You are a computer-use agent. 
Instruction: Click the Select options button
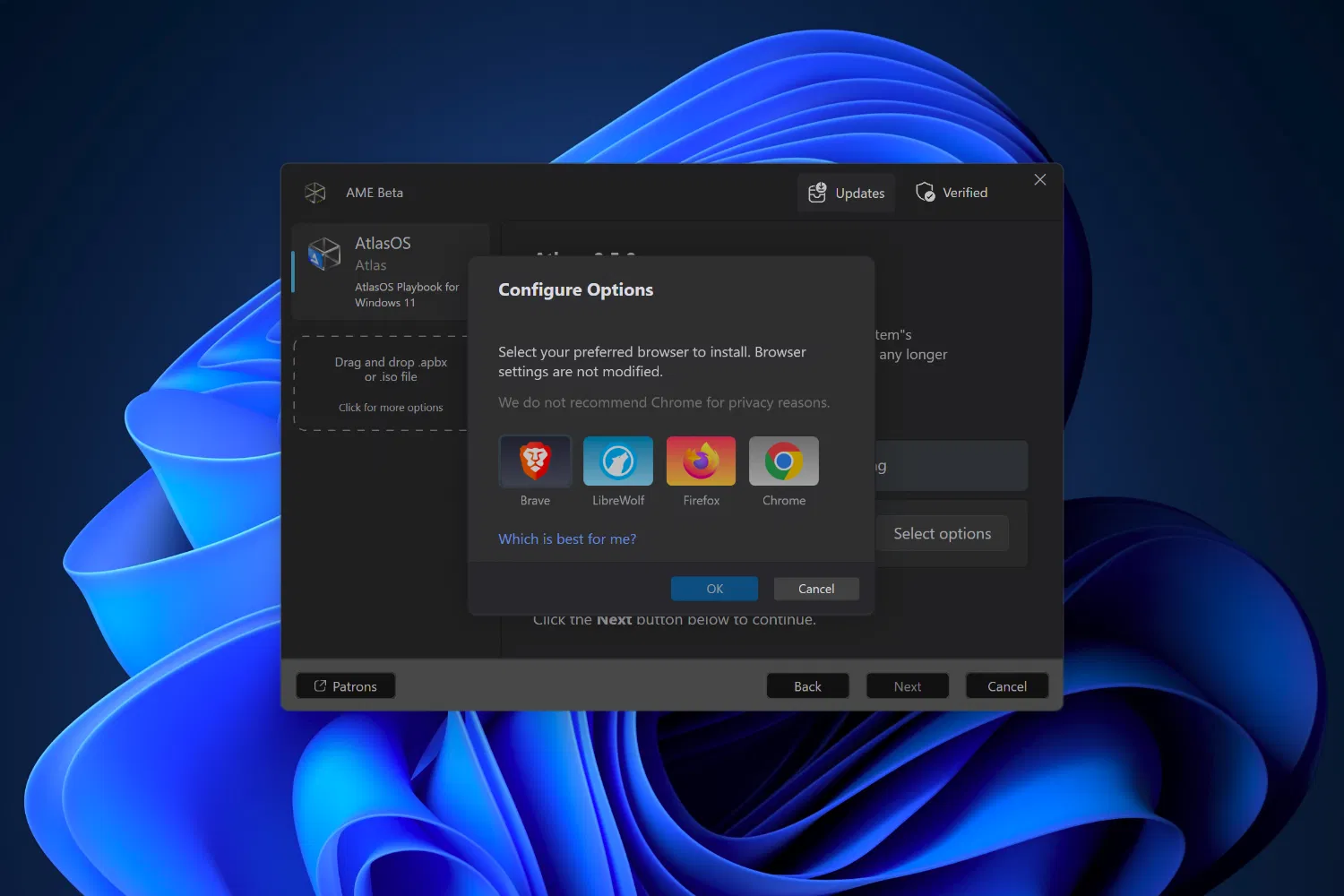[943, 533]
